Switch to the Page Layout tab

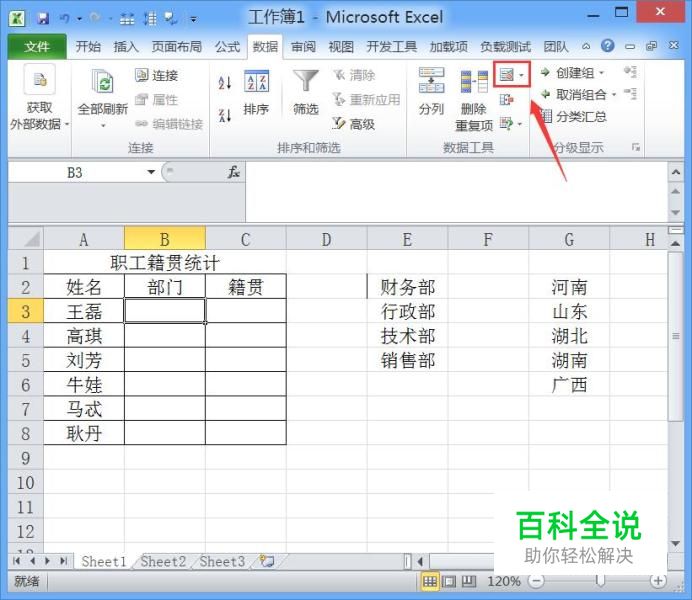pos(177,46)
